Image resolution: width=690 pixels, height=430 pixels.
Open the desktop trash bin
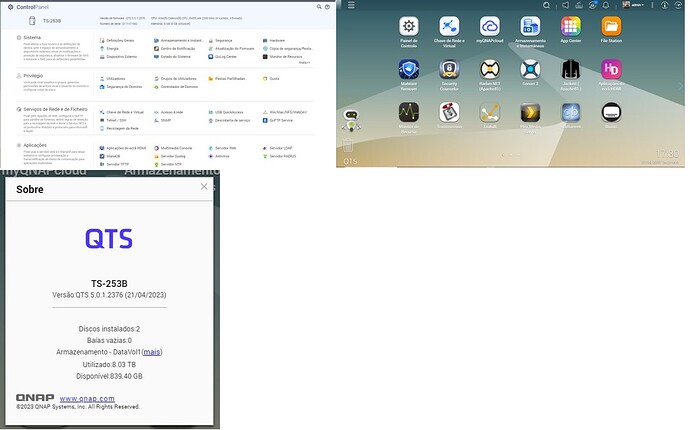pos(348,145)
